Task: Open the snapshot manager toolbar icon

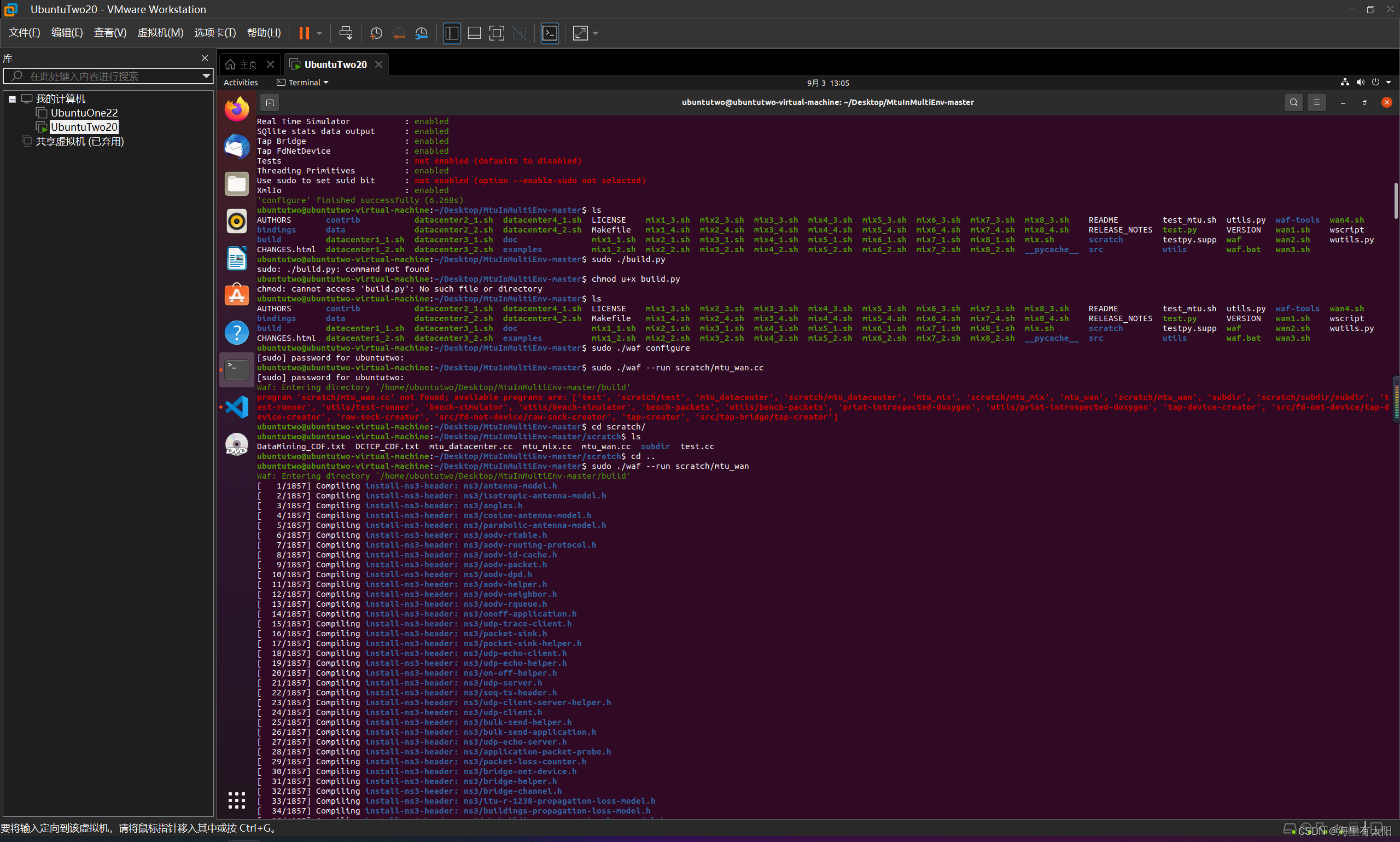Action: (x=421, y=33)
